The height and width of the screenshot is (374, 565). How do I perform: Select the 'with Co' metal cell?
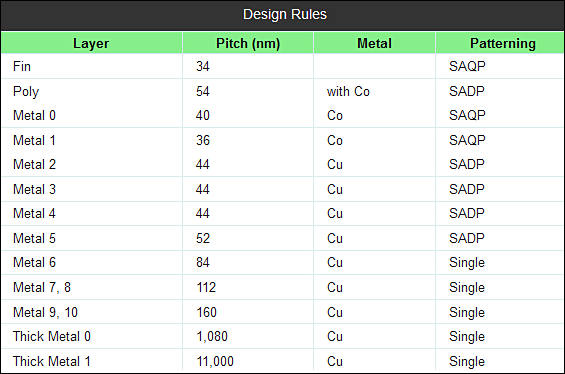point(348,92)
